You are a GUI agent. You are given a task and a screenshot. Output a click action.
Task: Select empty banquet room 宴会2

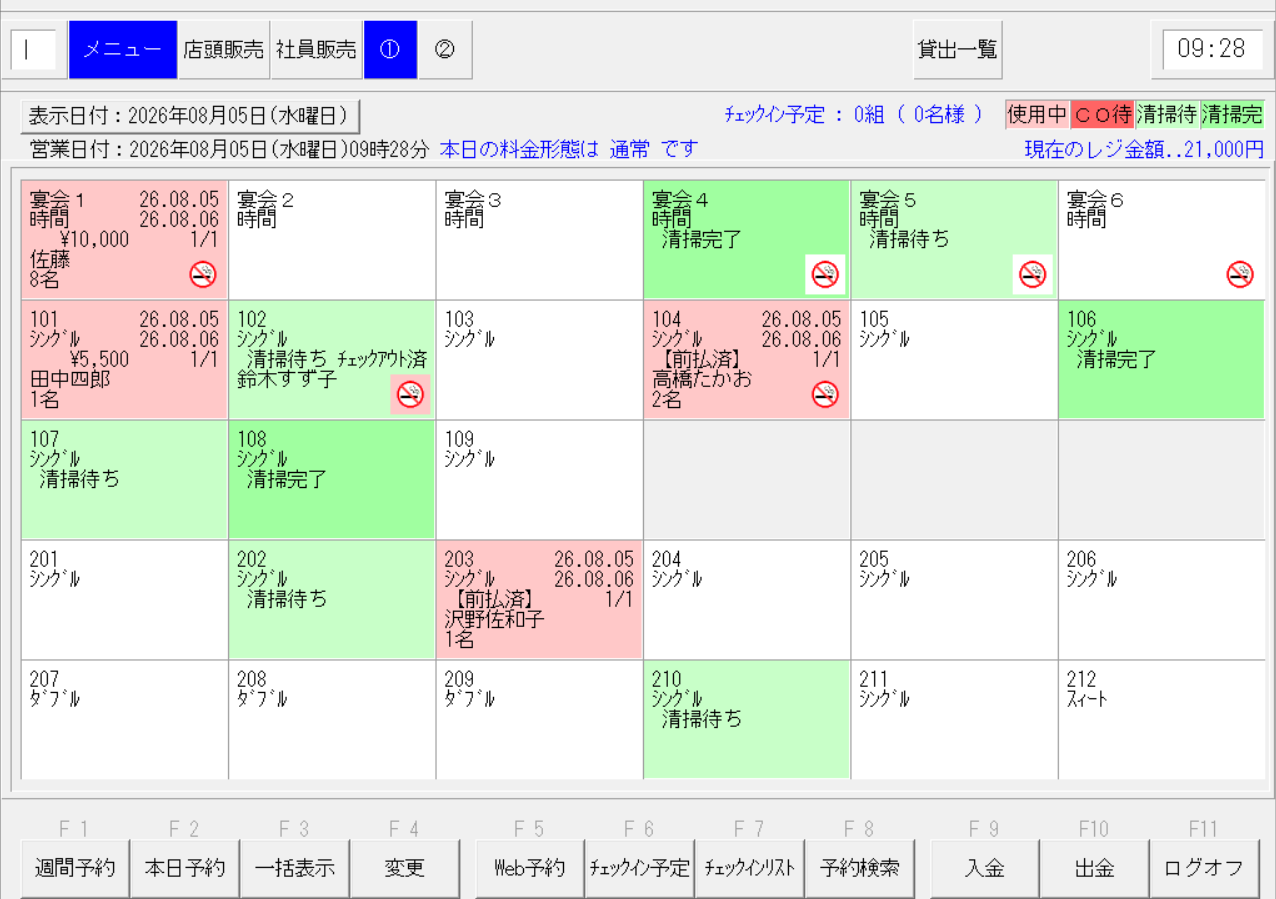(x=332, y=240)
